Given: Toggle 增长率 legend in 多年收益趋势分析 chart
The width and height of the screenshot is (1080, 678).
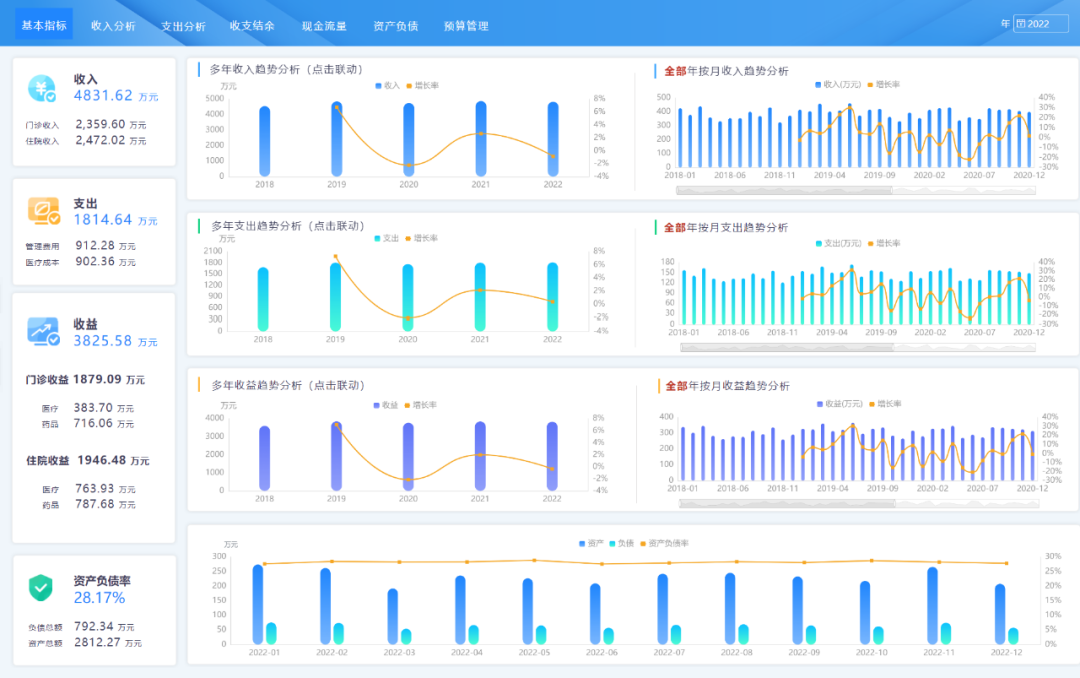Looking at the screenshot, I should pos(421,405).
